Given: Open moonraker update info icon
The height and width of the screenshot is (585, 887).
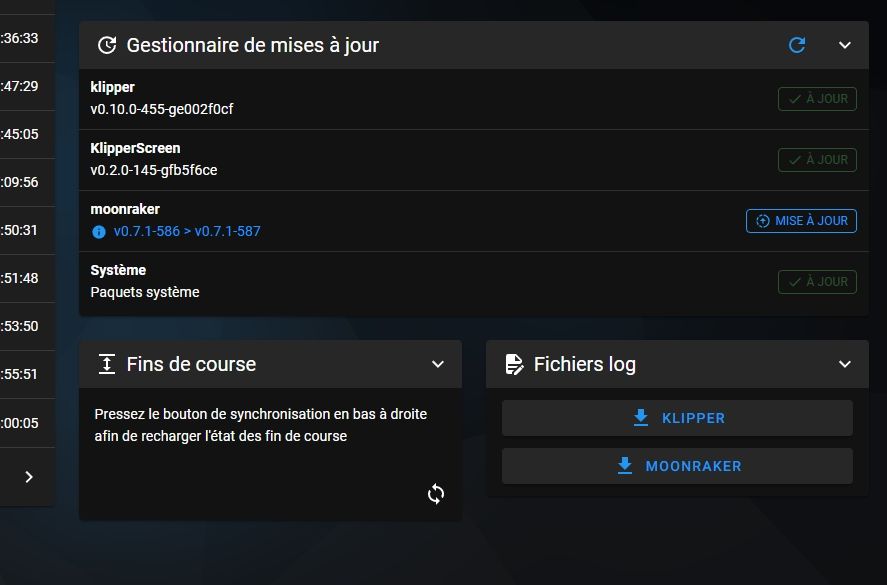Looking at the screenshot, I should click(99, 232).
